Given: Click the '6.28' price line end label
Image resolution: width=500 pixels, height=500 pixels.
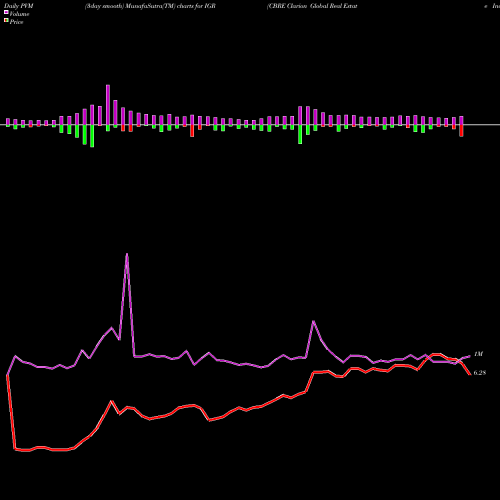Looking at the screenshot, I should [480, 373].
